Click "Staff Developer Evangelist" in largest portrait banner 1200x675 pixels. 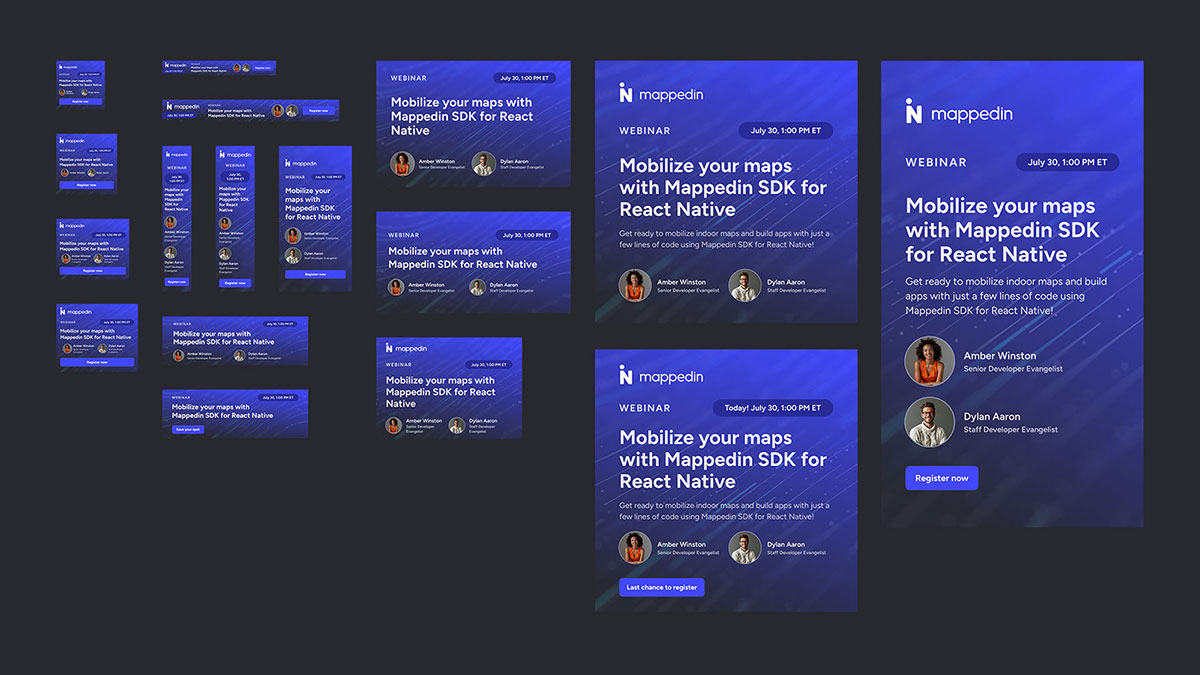[x=1010, y=430]
